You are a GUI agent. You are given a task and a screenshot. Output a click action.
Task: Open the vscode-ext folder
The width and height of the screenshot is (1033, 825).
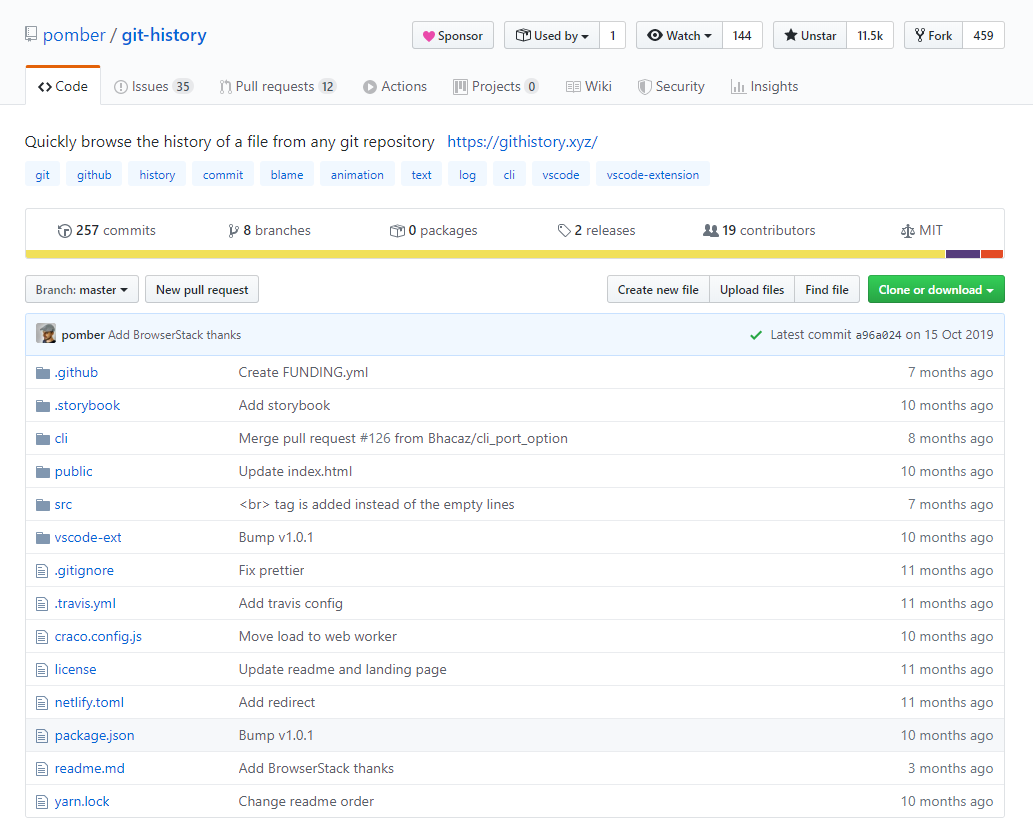click(x=88, y=538)
